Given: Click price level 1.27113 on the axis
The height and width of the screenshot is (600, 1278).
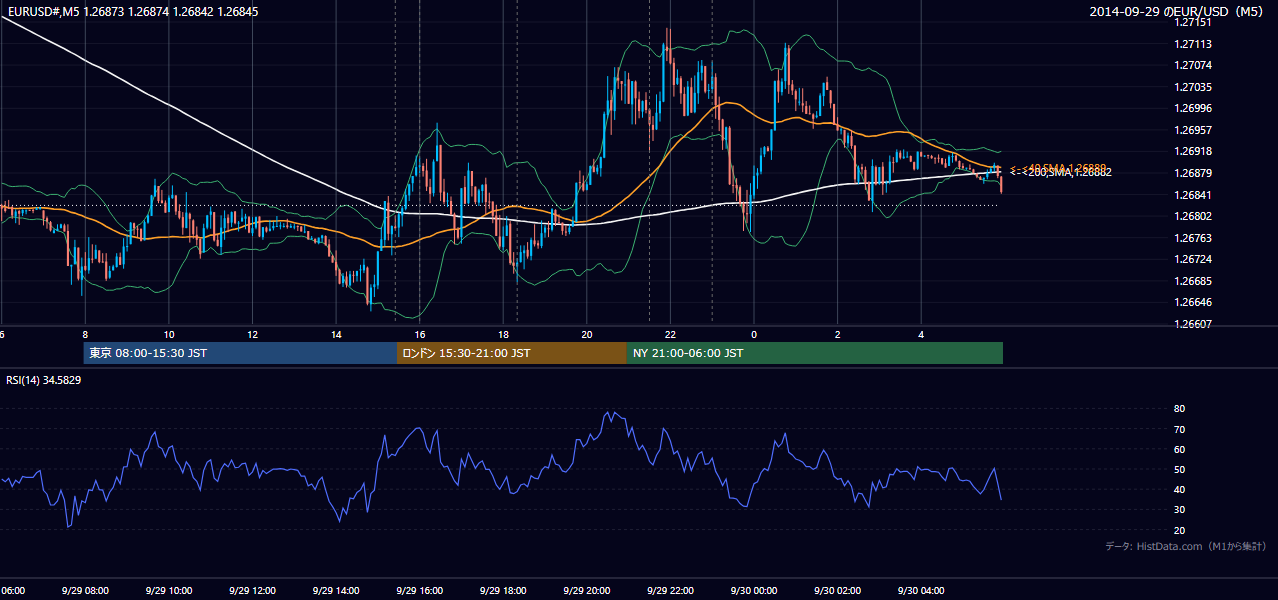Looking at the screenshot, I should [x=1193, y=44].
